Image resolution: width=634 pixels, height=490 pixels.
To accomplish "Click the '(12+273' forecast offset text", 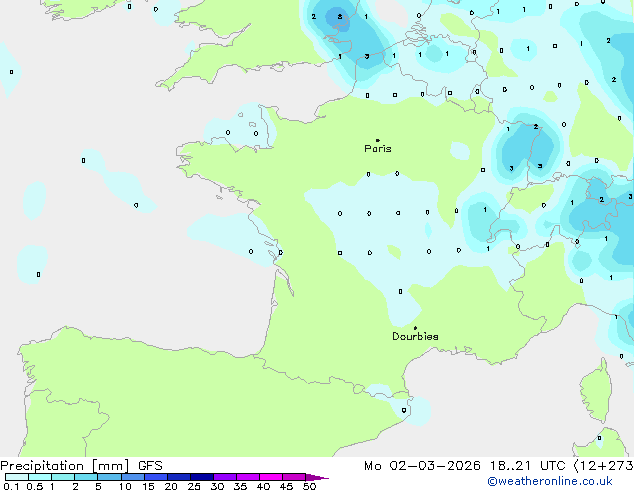I will pos(604,466).
